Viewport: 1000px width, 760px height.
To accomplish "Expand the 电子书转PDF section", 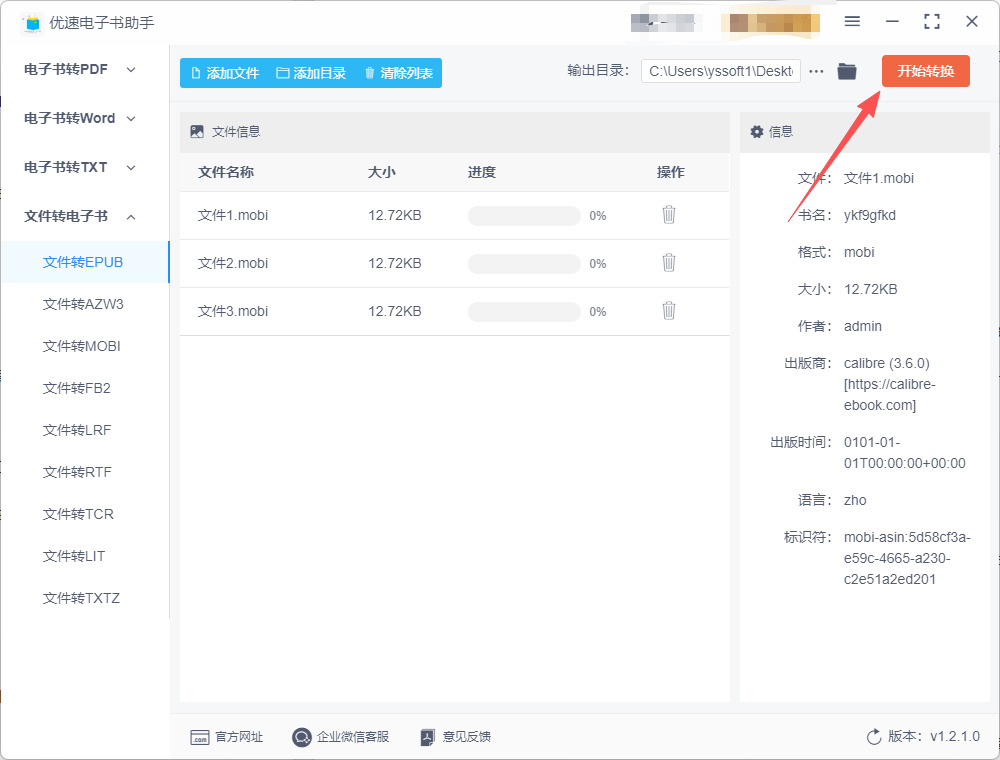I will (80, 69).
